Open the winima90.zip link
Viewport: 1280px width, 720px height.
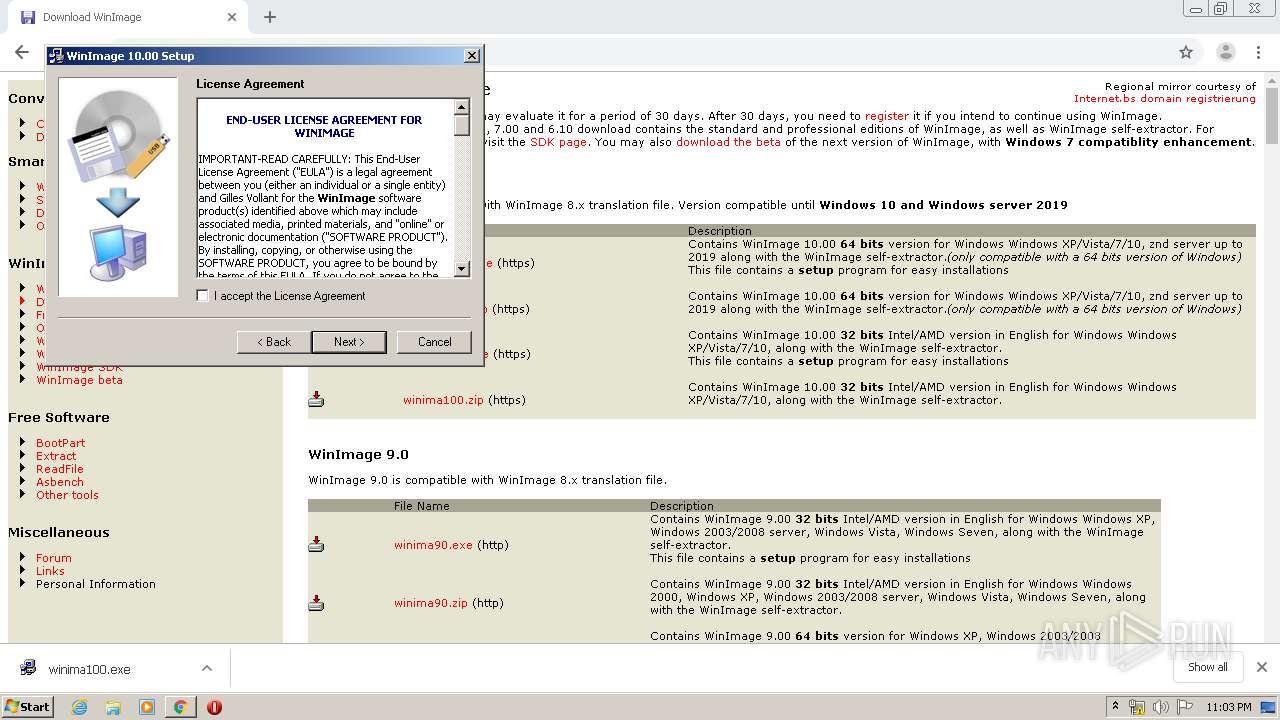click(431, 603)
